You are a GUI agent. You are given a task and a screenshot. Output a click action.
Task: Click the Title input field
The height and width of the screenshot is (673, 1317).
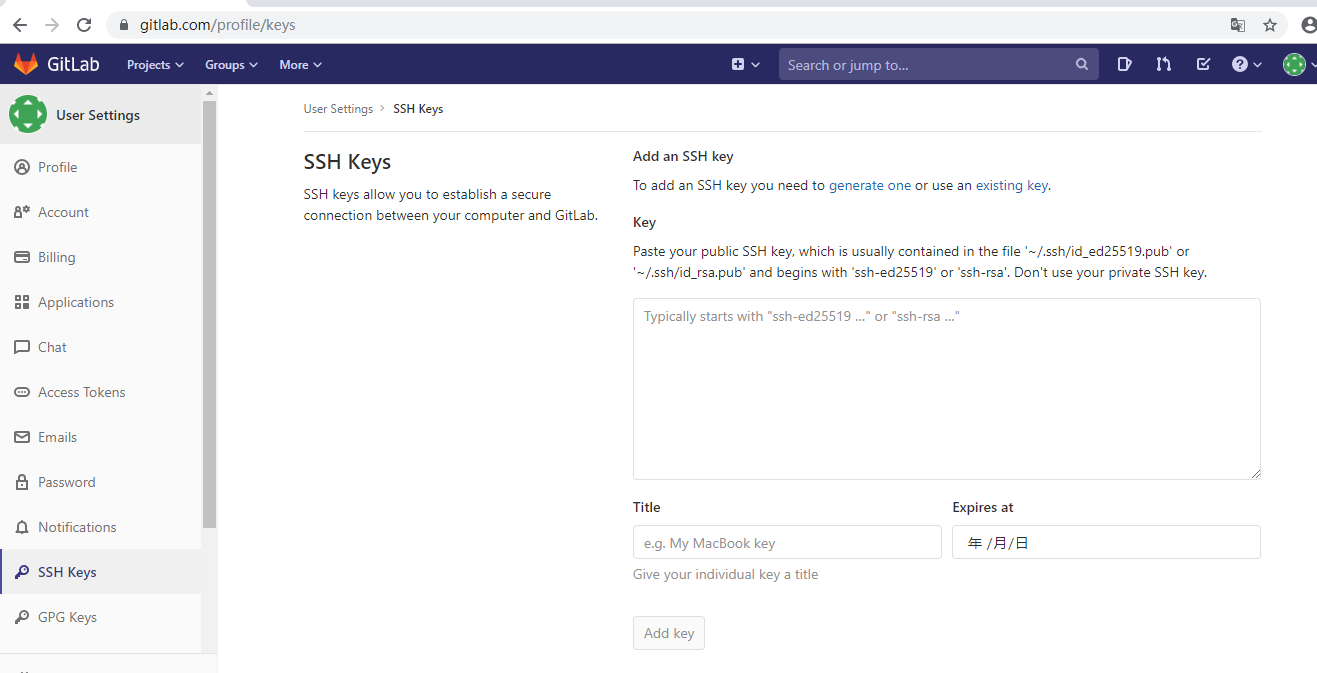point(787,542)
